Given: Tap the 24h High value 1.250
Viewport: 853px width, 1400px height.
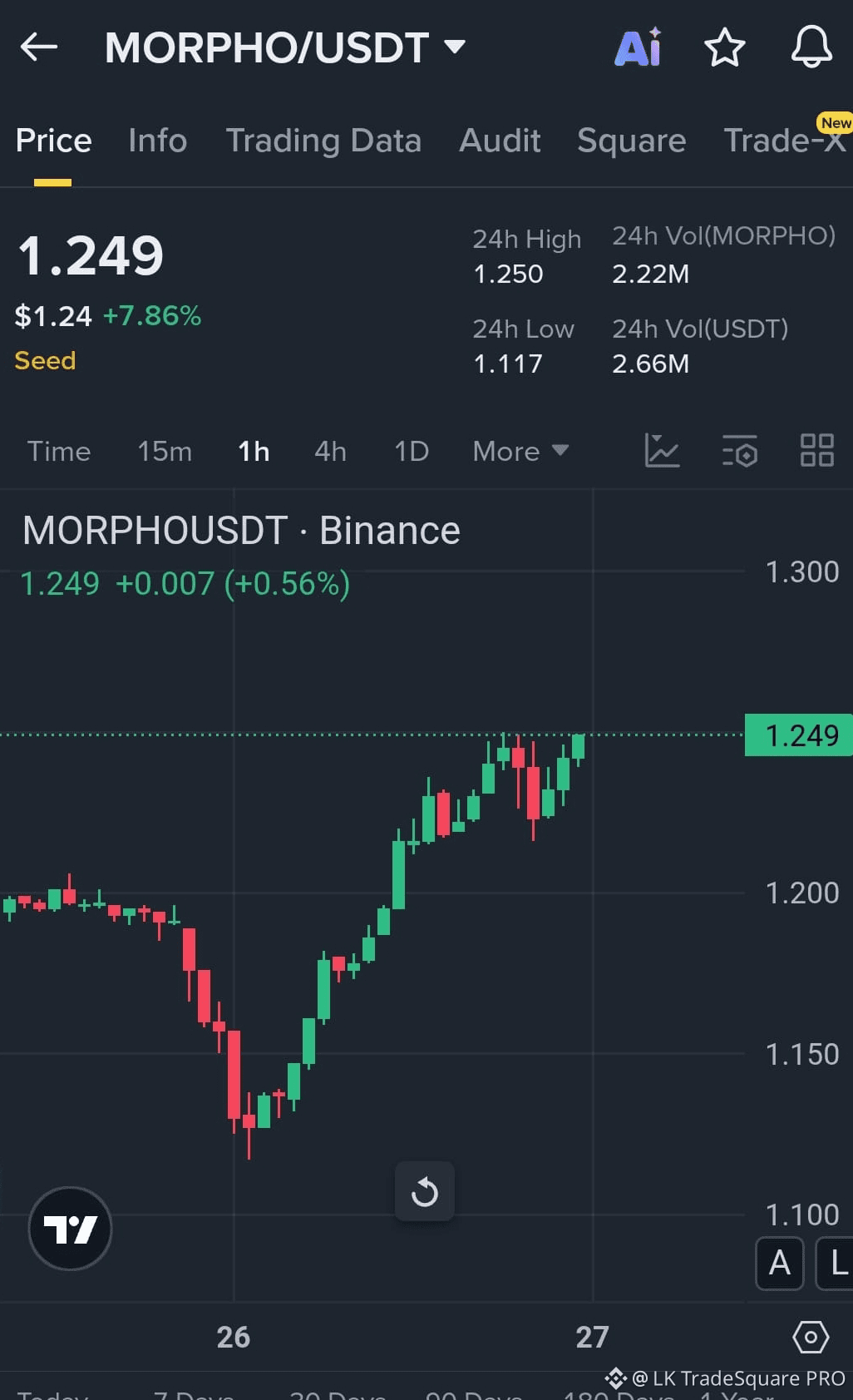Looking at the screenshot, I should point(508,274).
